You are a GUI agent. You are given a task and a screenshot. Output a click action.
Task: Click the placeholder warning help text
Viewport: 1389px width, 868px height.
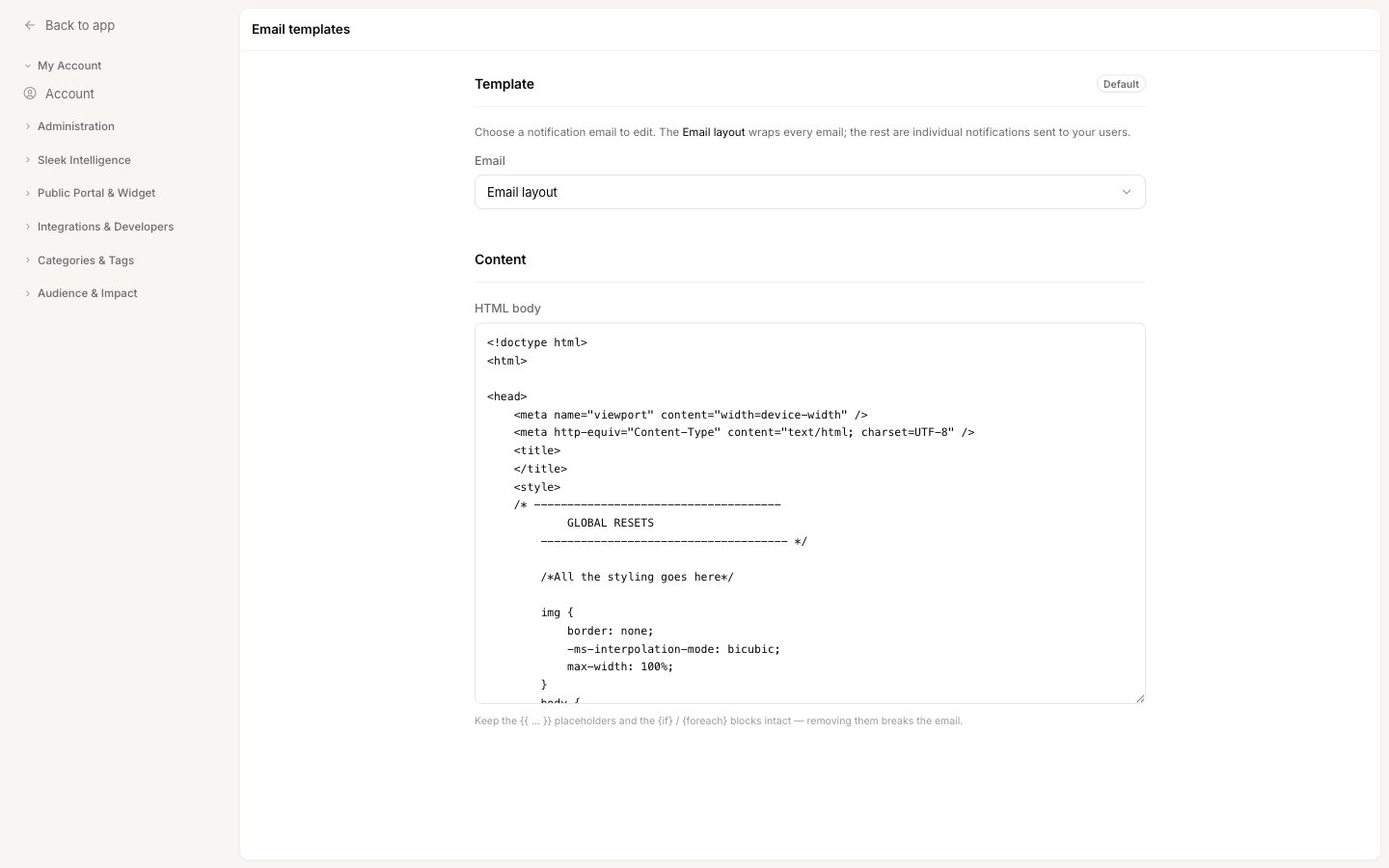[x=719, y=720]
